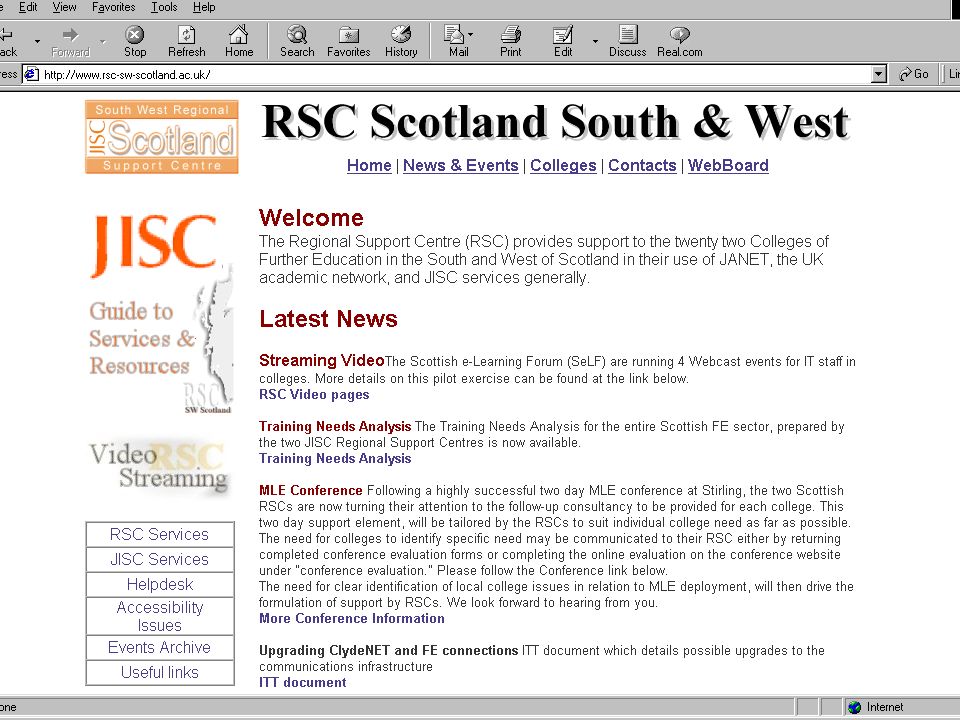
Task: Click the Video Streaming RSC banner
Action: click(x=159, y=467)
